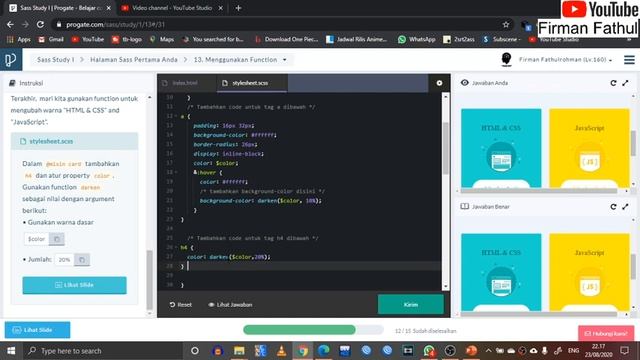Image resolution: width=640 pixels, height=360 pixels.
Task: Reset the editor code
Action: pos(180,304)
